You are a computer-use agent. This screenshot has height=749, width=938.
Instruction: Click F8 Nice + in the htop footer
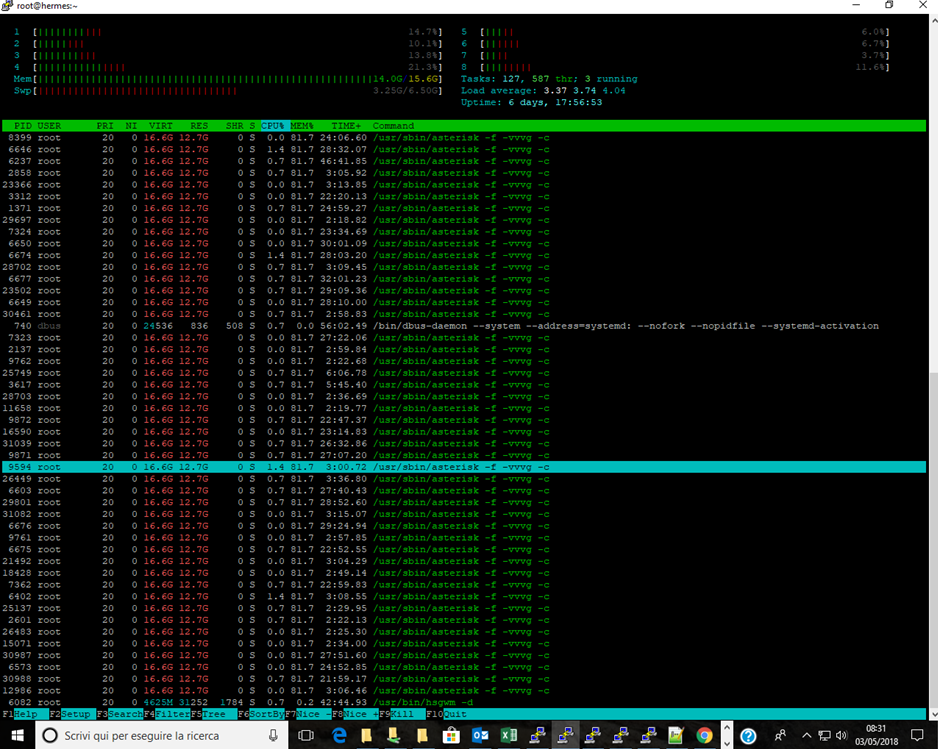(355, 714)
